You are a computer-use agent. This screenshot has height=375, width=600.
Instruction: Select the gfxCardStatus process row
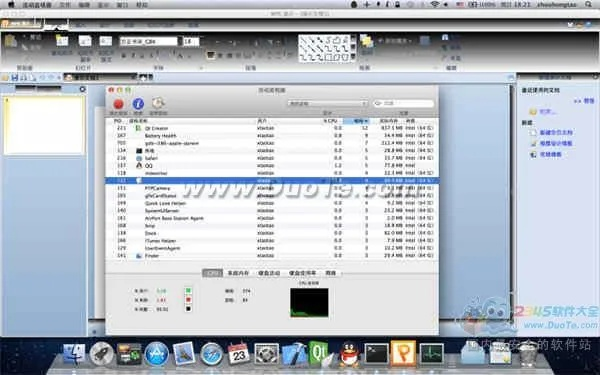point(272,196)
